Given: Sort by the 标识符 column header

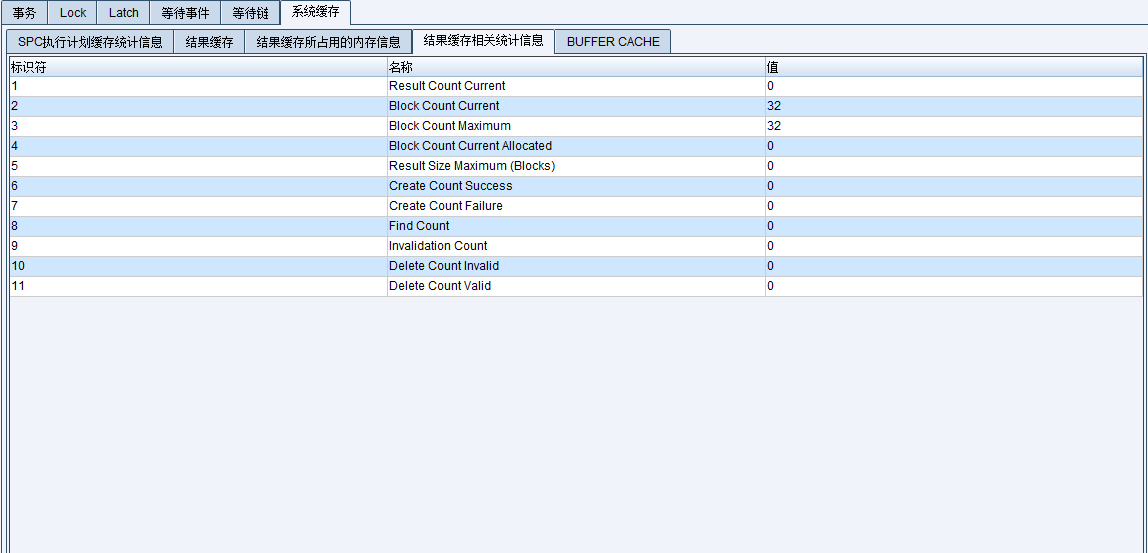Looking at the screenshot, I should click(x=198, y=67).
